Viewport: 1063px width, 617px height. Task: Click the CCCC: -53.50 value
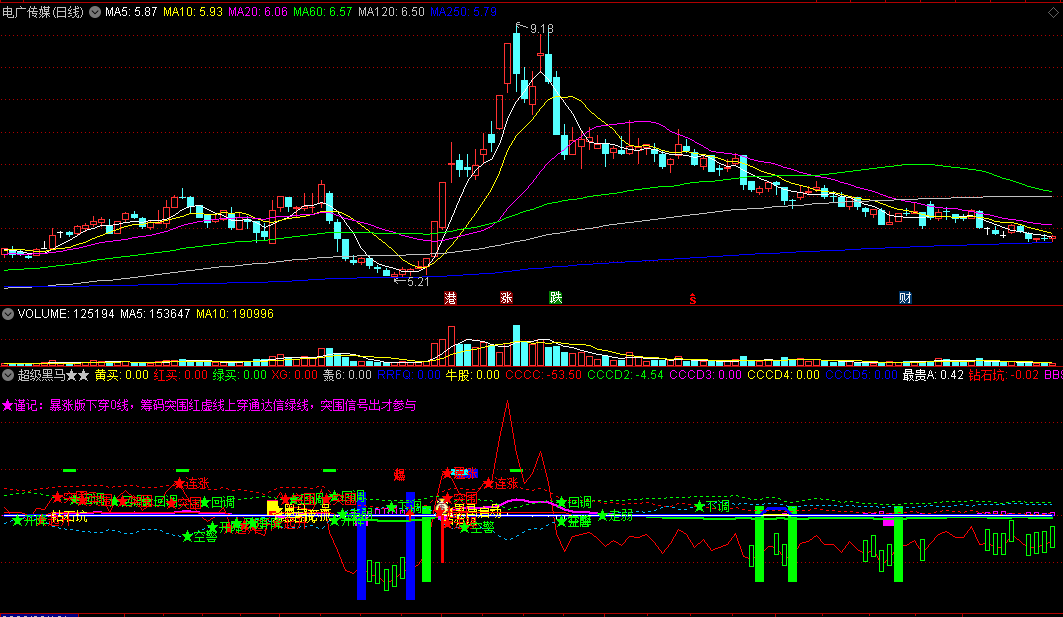[543, 375]
